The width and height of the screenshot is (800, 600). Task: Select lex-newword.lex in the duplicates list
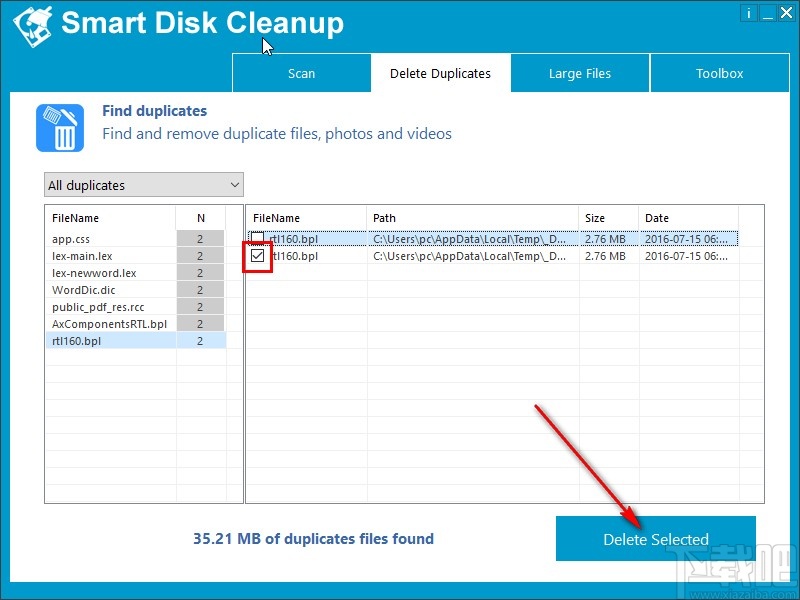[x=135, y=273]
